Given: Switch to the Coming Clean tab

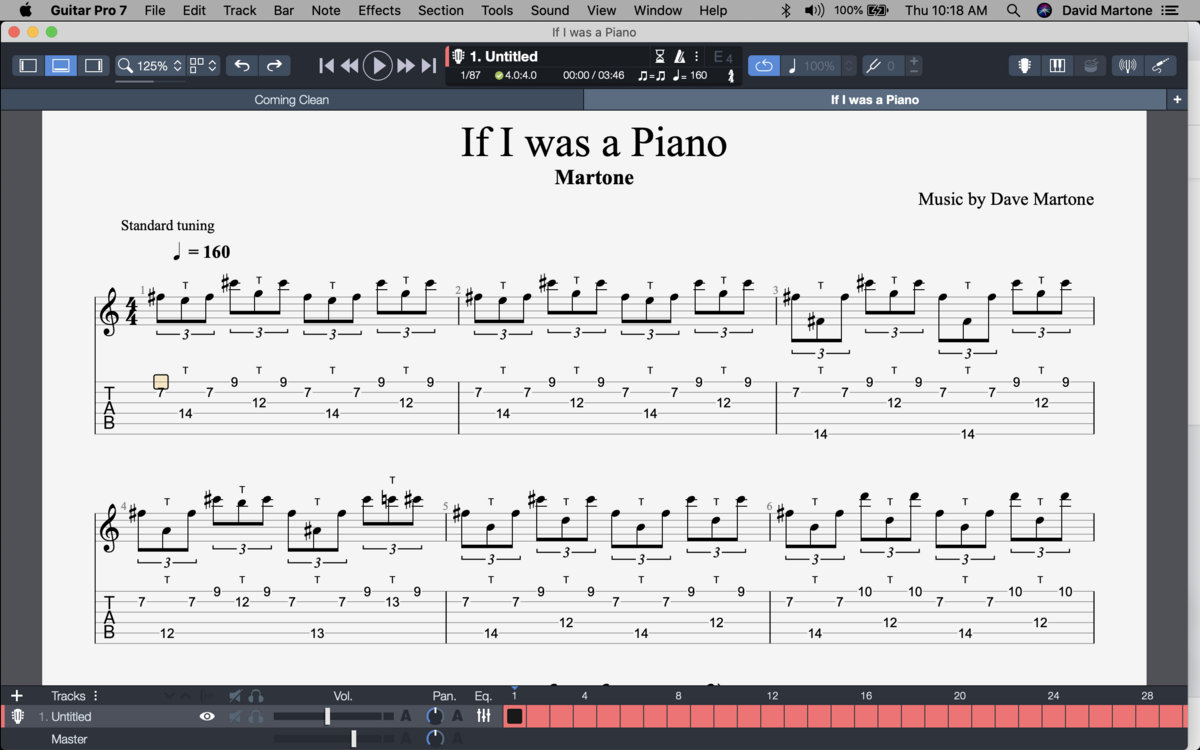Looking at the screenshot, I should (x=291, y=100).
